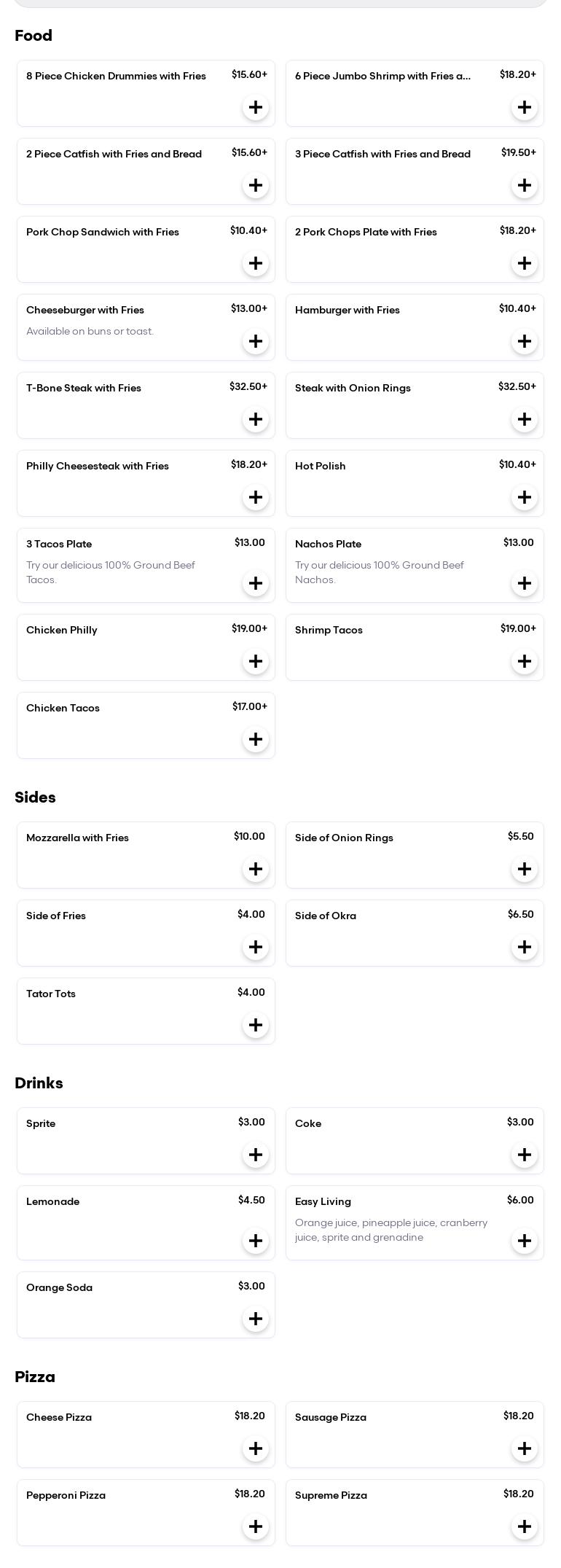This screenshot has width=561, height=1568.
Task: Add Nachos Plate to order
Action: pos(524,583)
